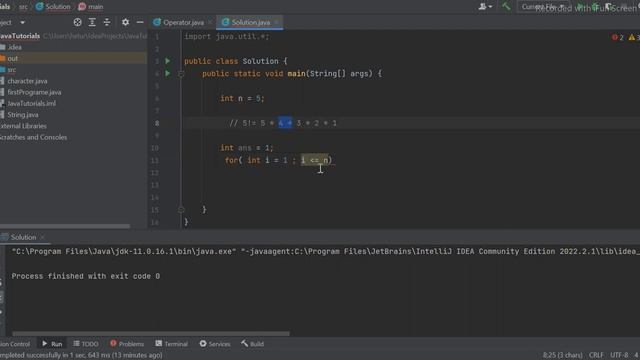The width and height of the screenshot is (640, 360).
Task: Click Collapse All in Project toolbar
Action: click(x=107, y=22)
